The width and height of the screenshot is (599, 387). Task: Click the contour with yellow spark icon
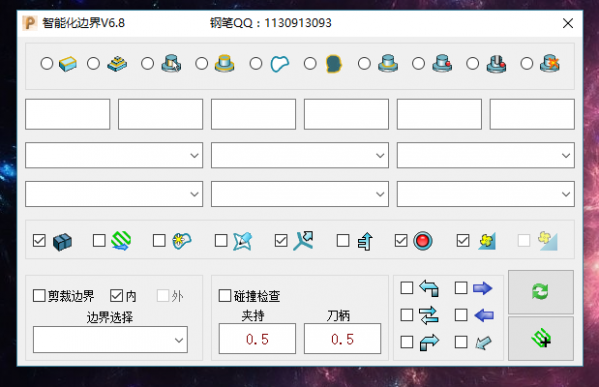182,241
